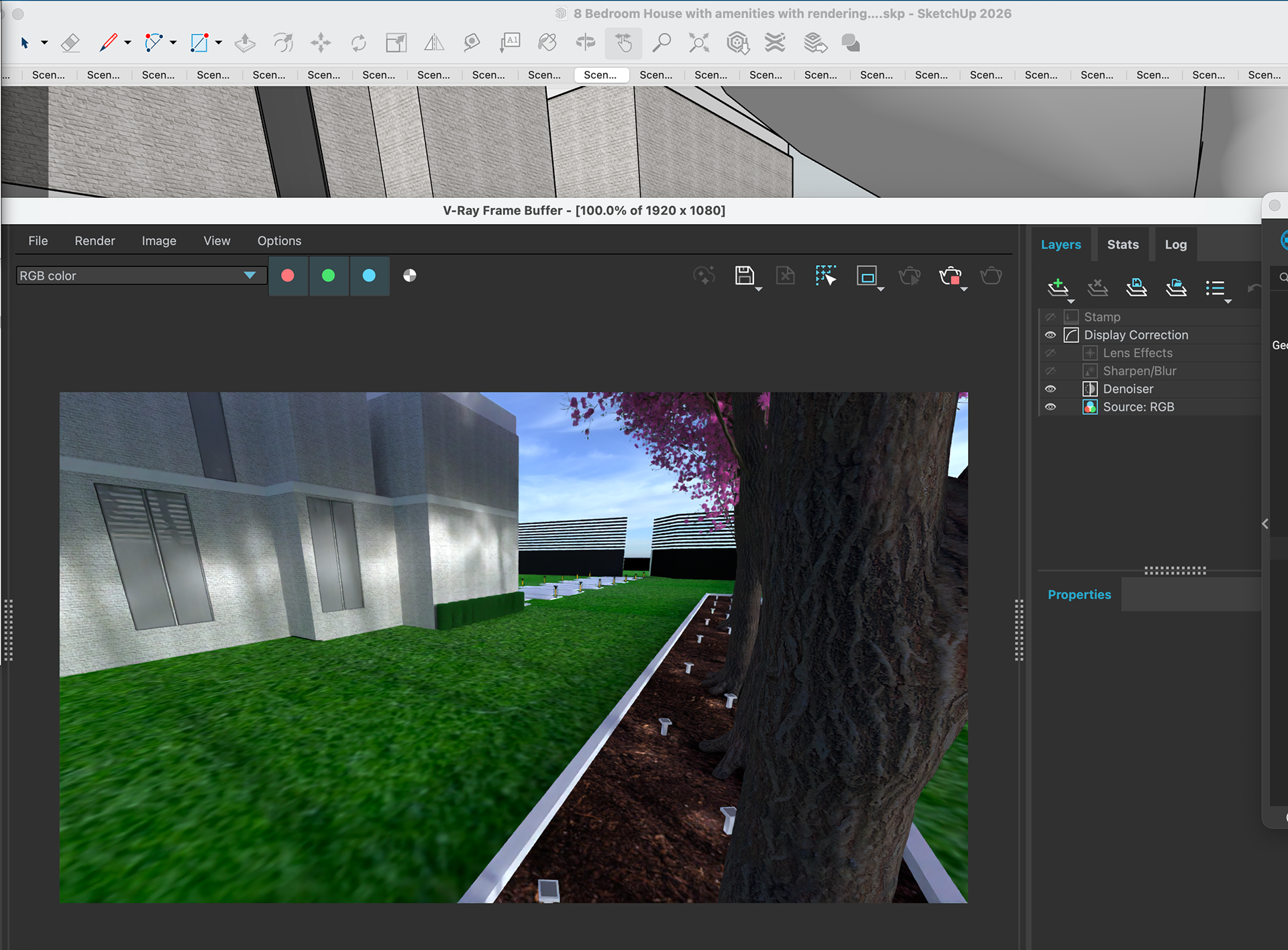
Task: Toggle the red channel swatch
Action: (x=288, y=276)
